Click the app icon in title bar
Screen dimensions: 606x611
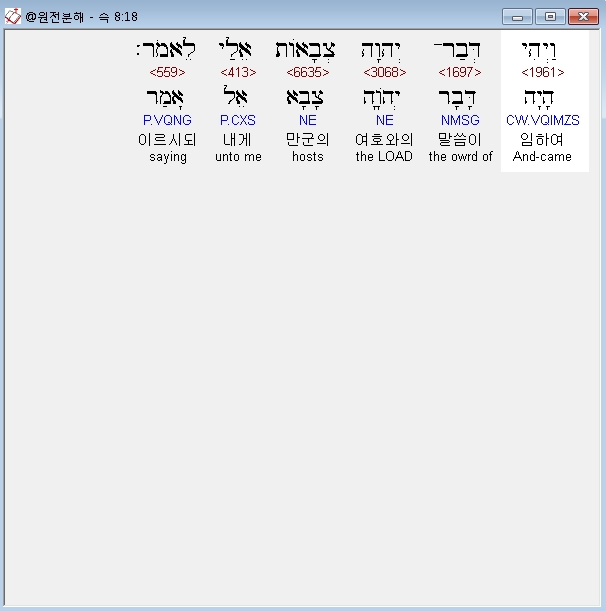coord(12,17)
